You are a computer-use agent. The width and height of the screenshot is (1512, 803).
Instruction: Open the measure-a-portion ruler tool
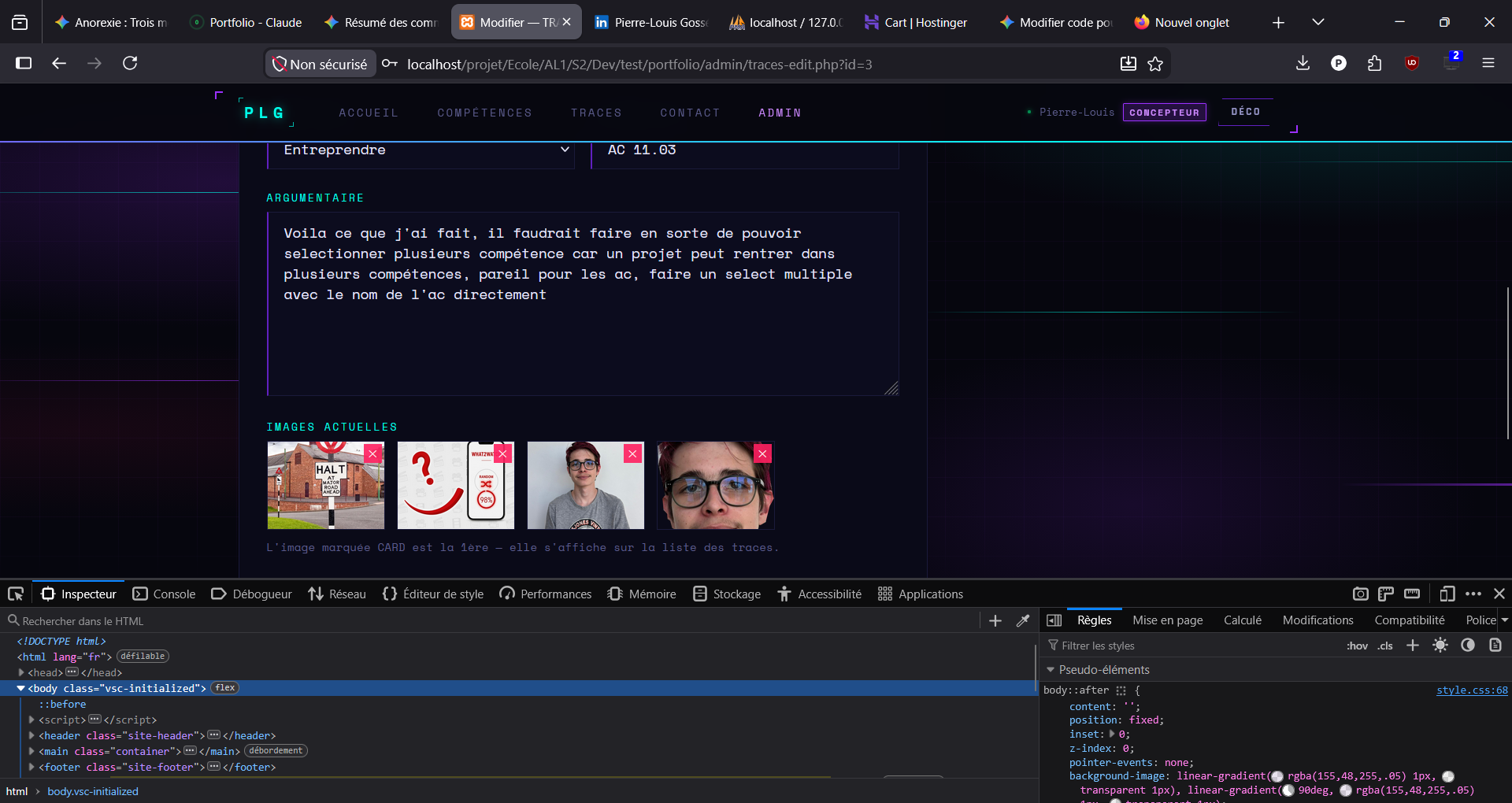tap(1412, 594)
